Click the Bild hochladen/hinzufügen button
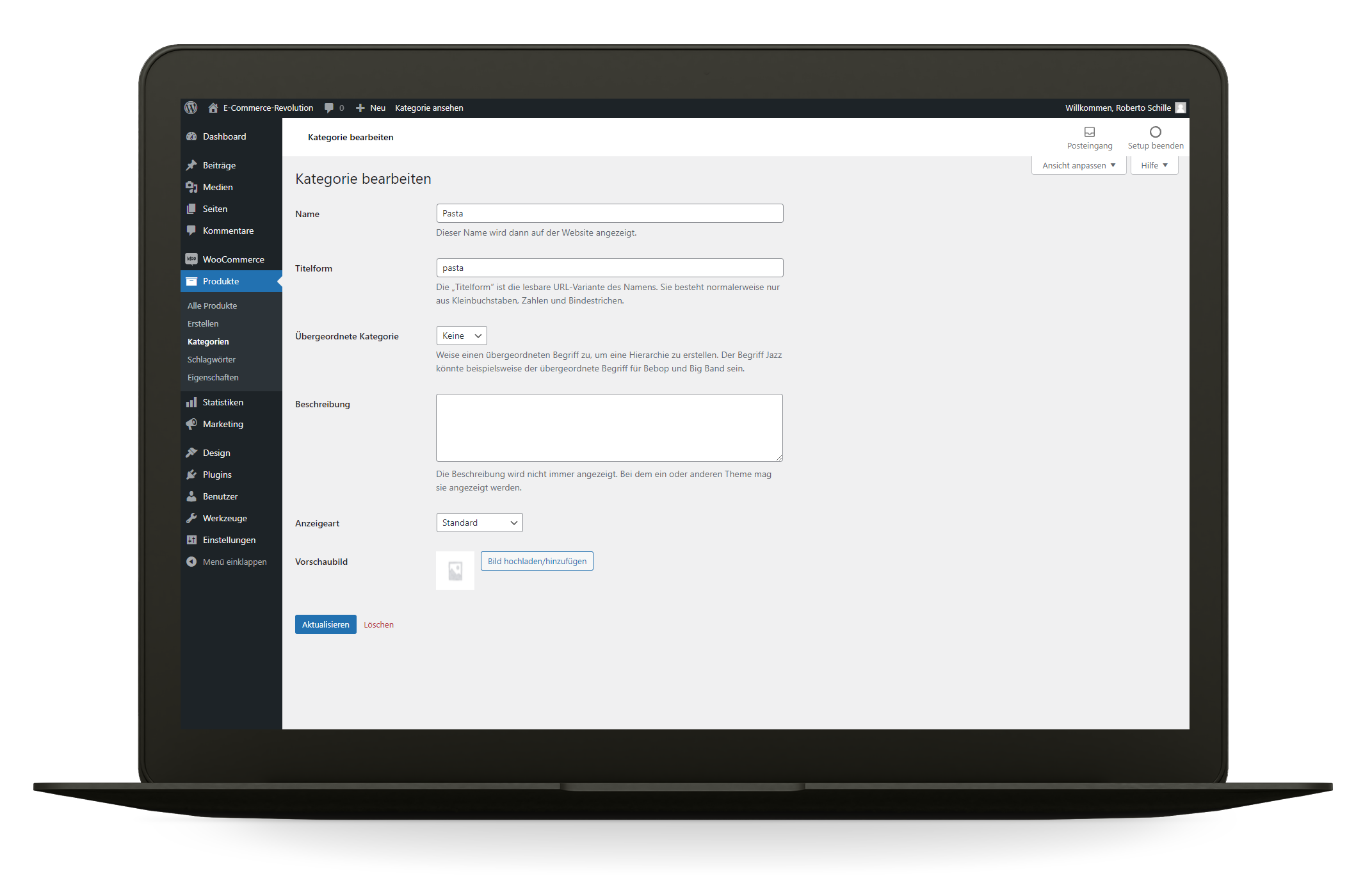1372x885 pixels. [537, 561]
